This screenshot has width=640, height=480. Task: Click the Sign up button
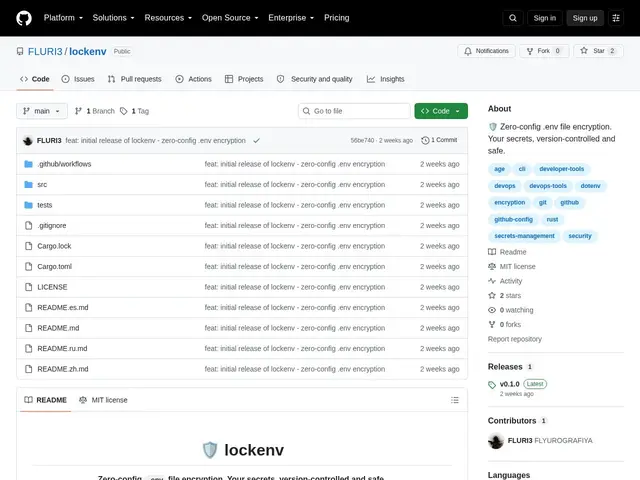pyautogui.click(x=584, y=18)
